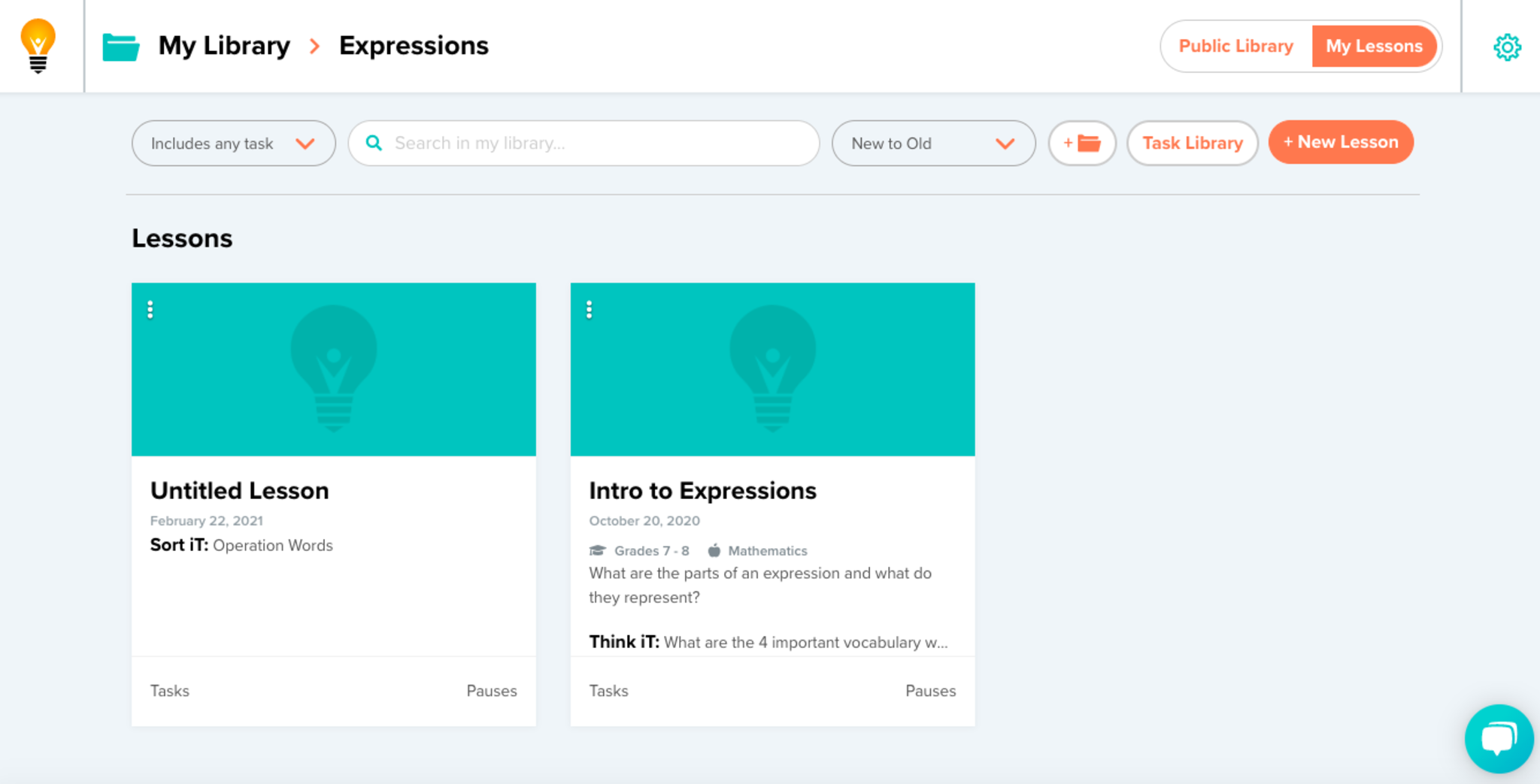Switch to My Lessons view
The image size is (1540, 784).
pos(1373,47)
